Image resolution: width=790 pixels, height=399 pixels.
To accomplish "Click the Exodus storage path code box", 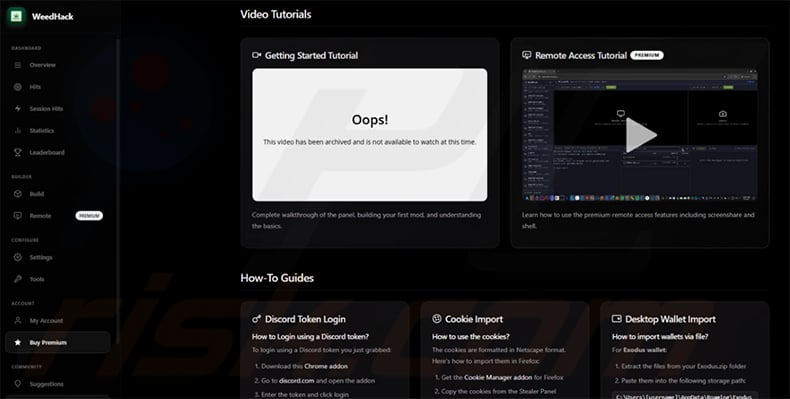I will pos(685,395).
